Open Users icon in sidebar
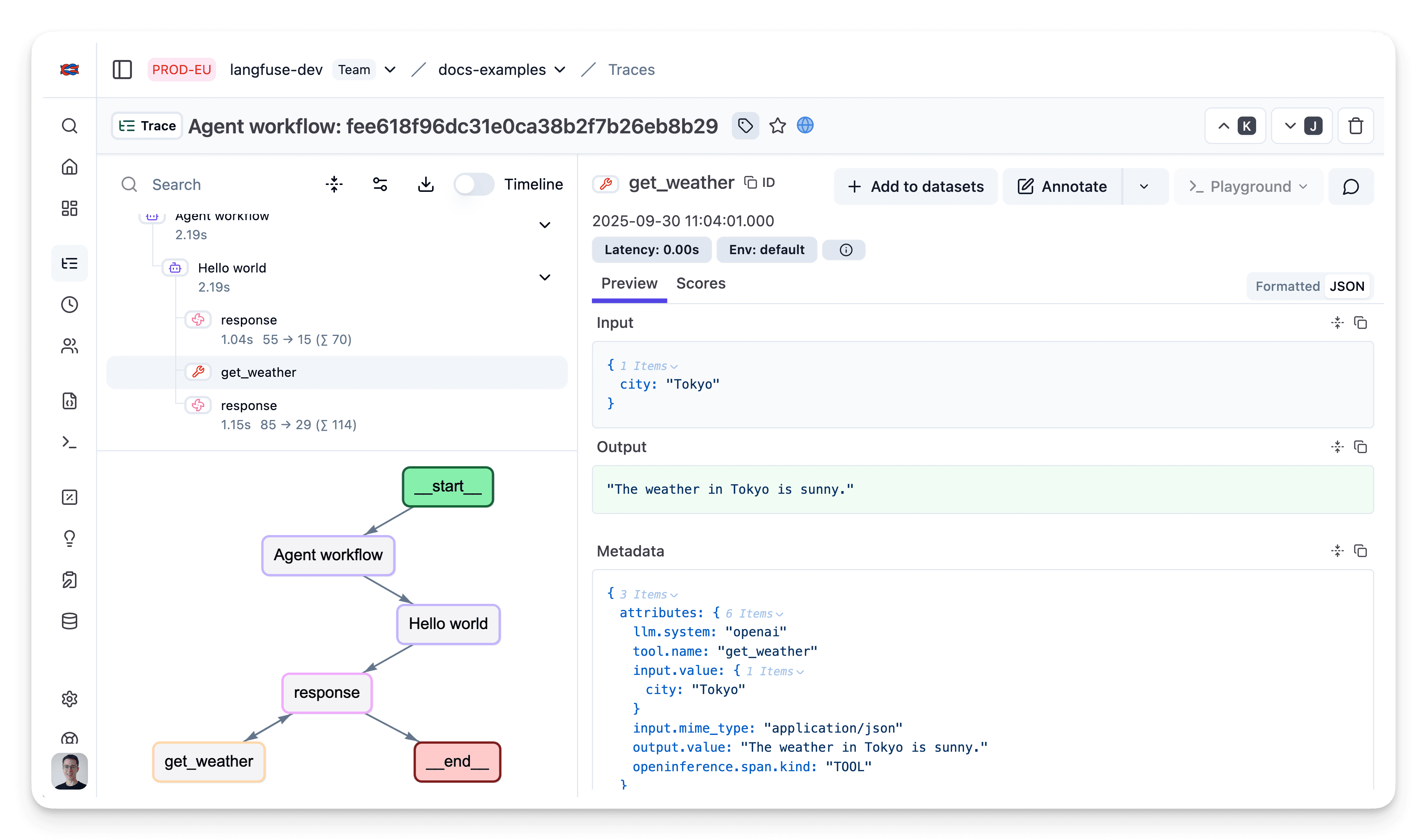1427x840 pixels. click(70, 346)
